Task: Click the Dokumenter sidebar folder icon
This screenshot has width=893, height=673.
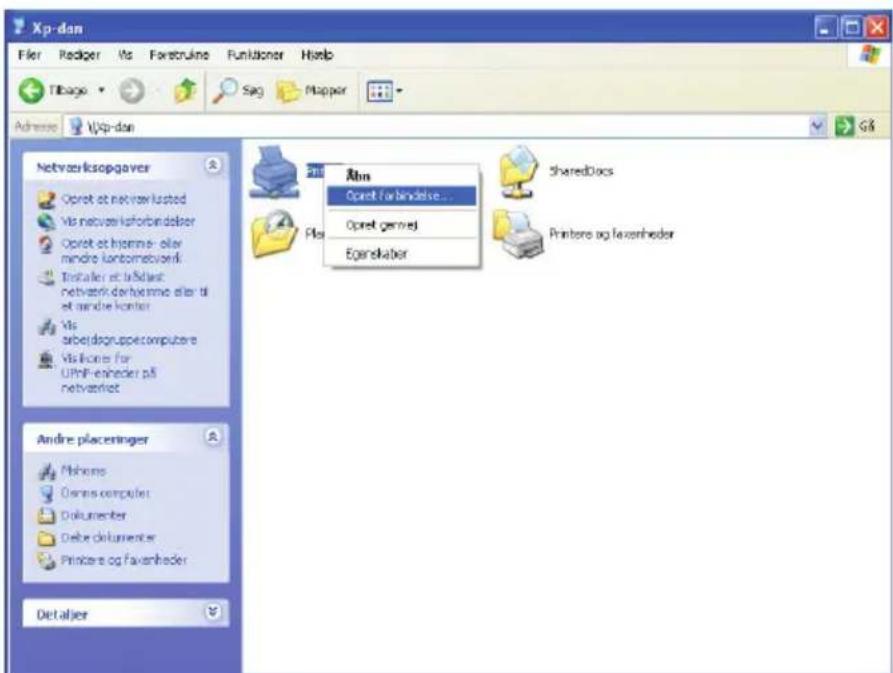Action: (46, 516)
